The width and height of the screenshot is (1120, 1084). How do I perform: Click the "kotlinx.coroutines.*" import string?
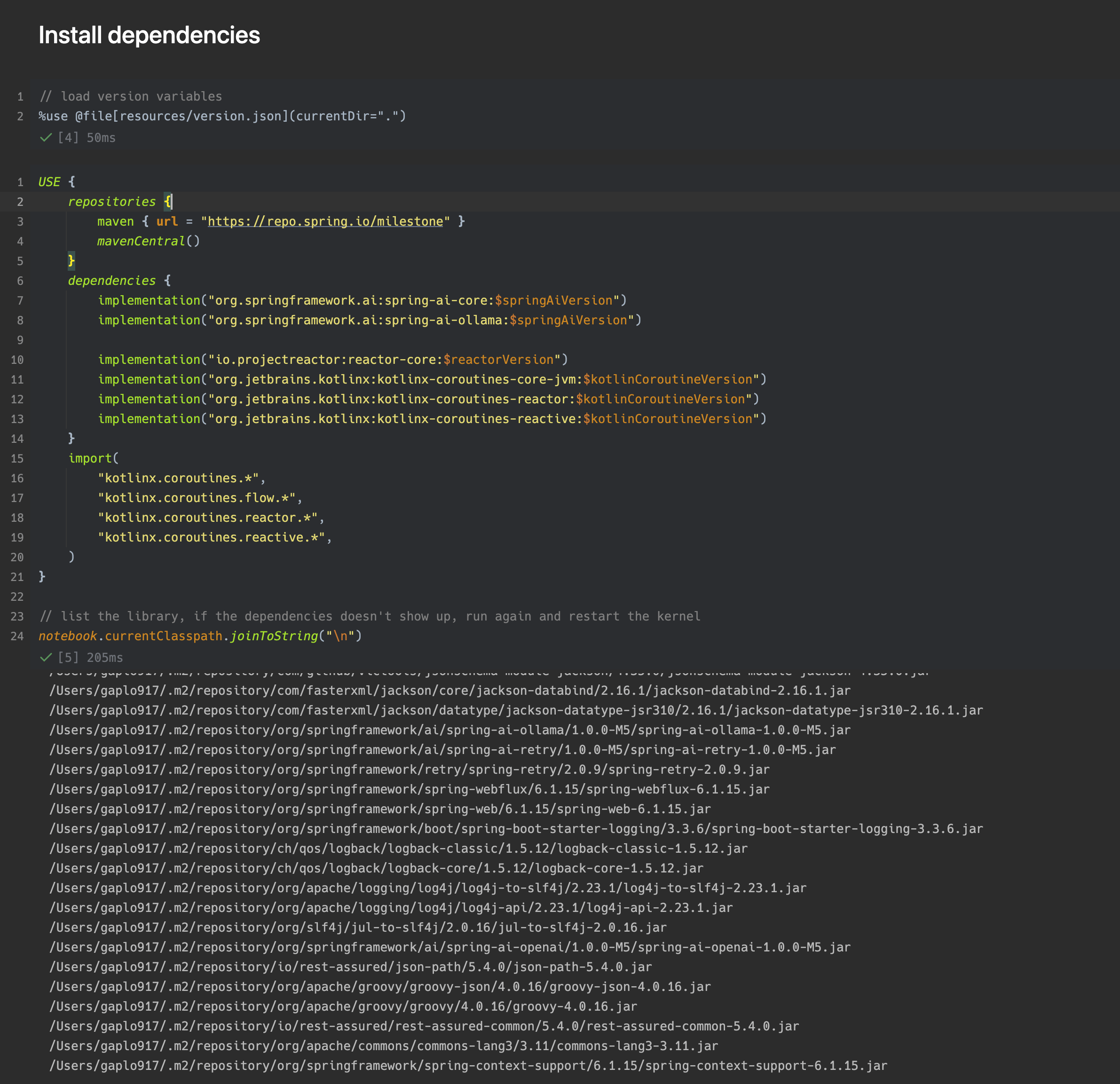[178, 478]
